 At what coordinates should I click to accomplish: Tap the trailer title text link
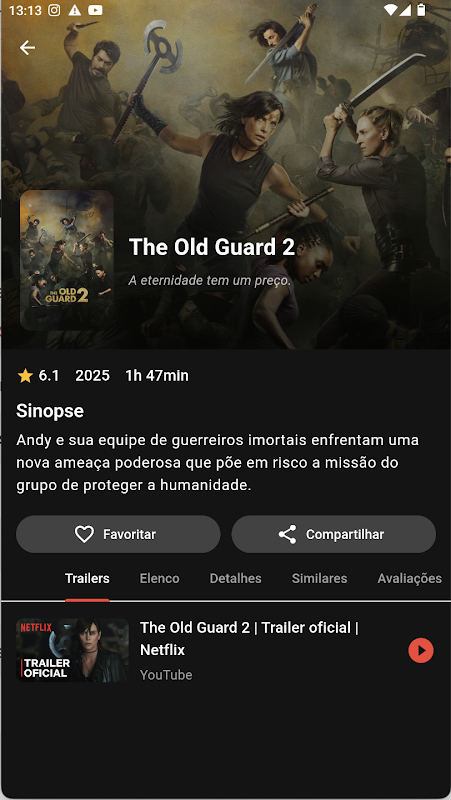tap(249, 639)
